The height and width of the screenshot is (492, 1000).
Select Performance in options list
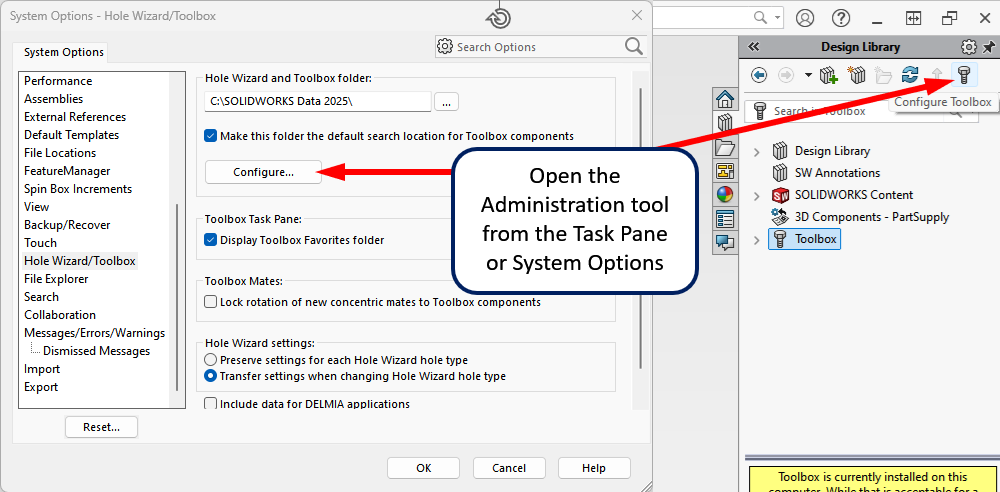[58, 81]
